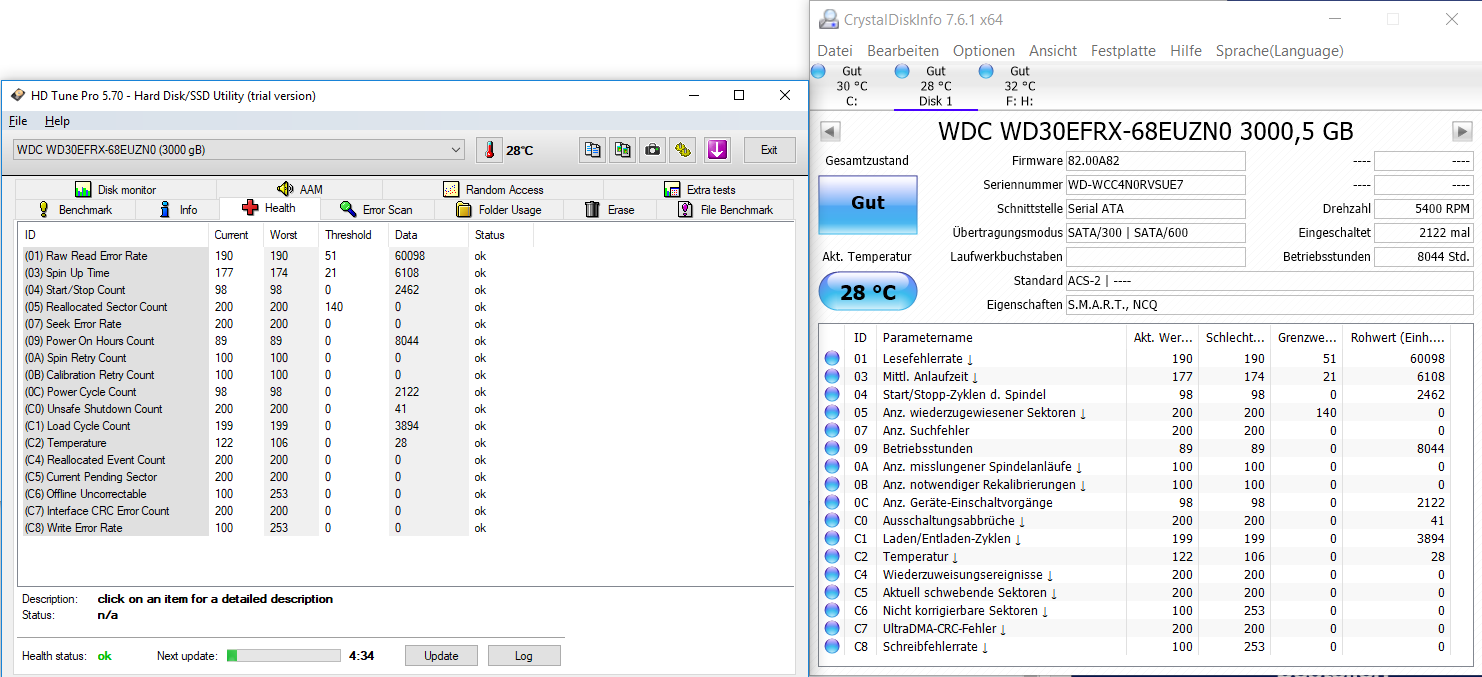Open the Extra tests tab
This screenshot has width=1482, height=677.
pyautogui.click(x=699, y=189)
